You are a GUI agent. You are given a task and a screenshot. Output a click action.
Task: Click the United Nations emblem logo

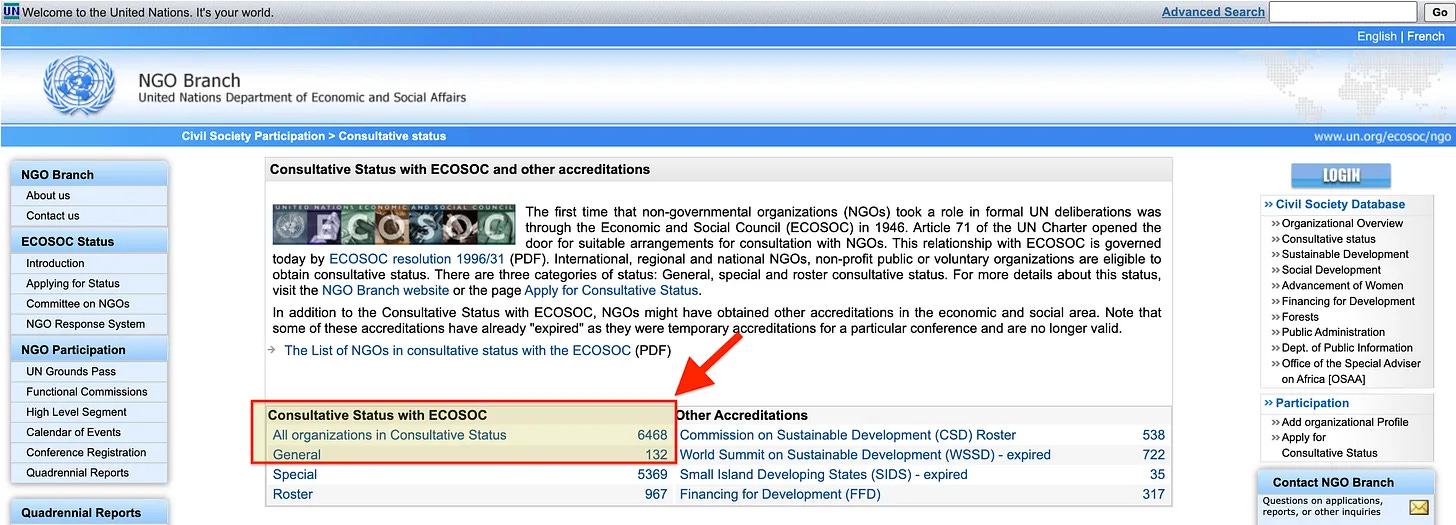[81, 86]
